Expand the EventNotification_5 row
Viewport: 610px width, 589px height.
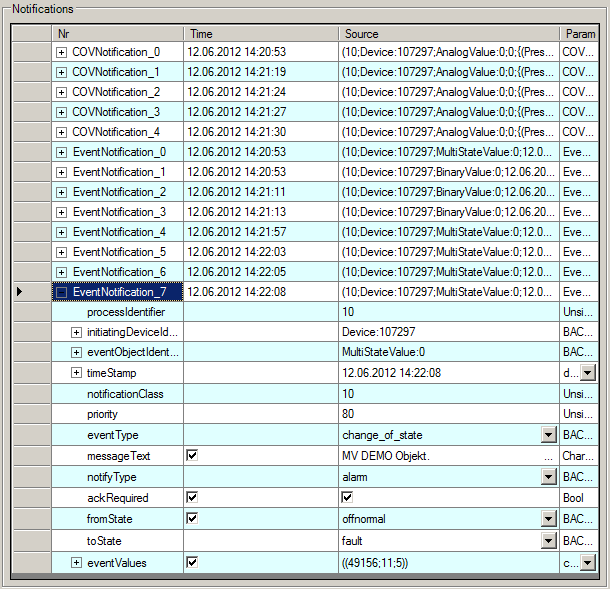[61, 252]
